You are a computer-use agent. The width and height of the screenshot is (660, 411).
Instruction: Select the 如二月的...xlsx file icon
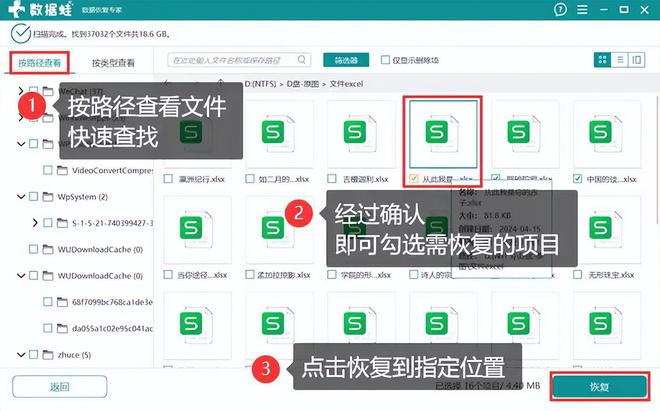coord(278,133)
